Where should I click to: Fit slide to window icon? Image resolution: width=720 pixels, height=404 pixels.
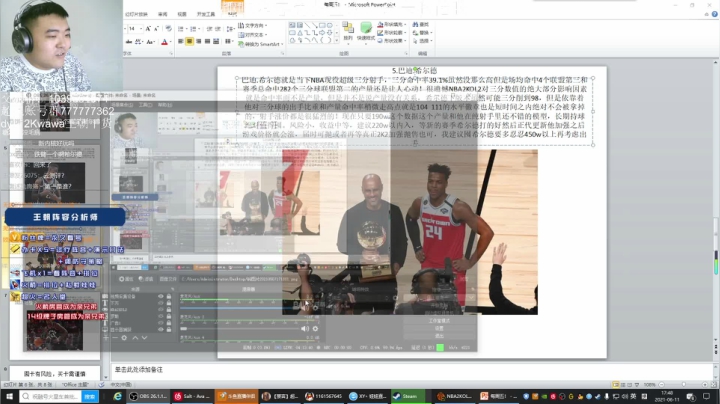[712, 384]
